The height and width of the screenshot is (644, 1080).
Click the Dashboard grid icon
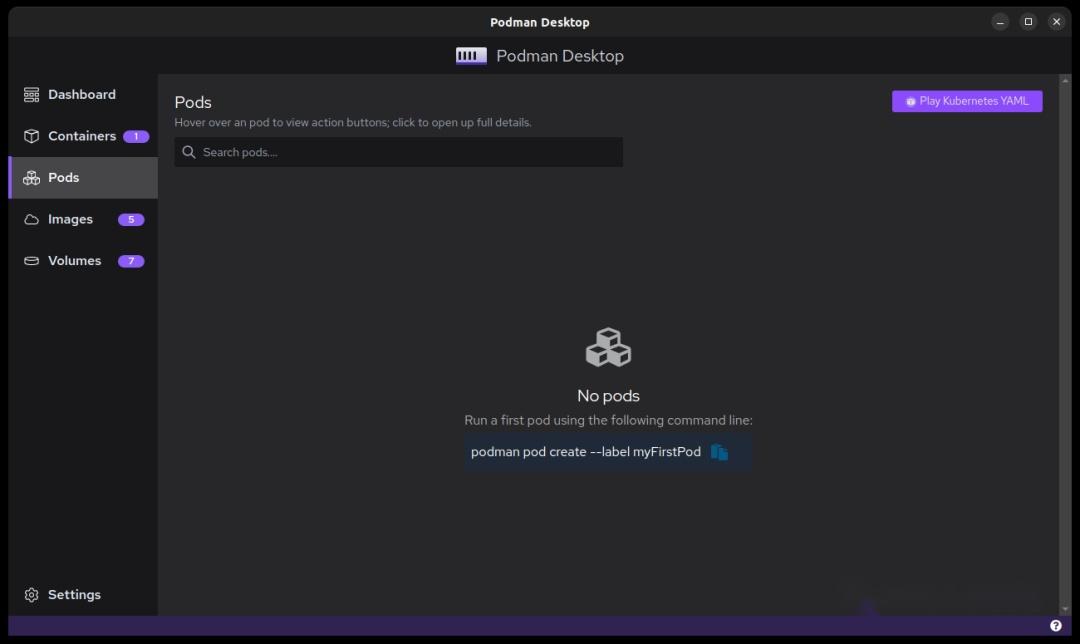coord(30,94)
